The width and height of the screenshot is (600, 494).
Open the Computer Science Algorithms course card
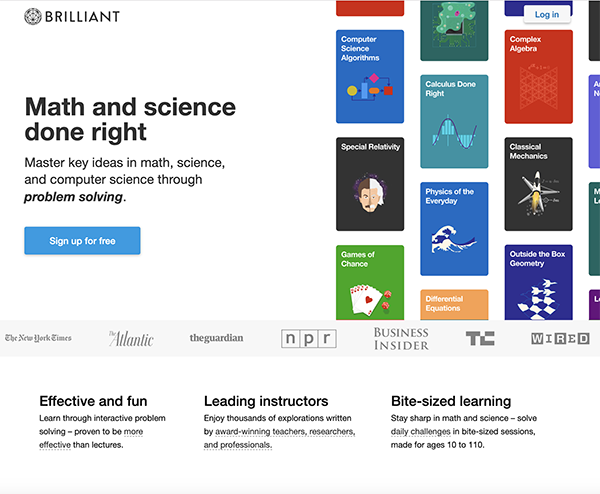(x=370, y=77)
